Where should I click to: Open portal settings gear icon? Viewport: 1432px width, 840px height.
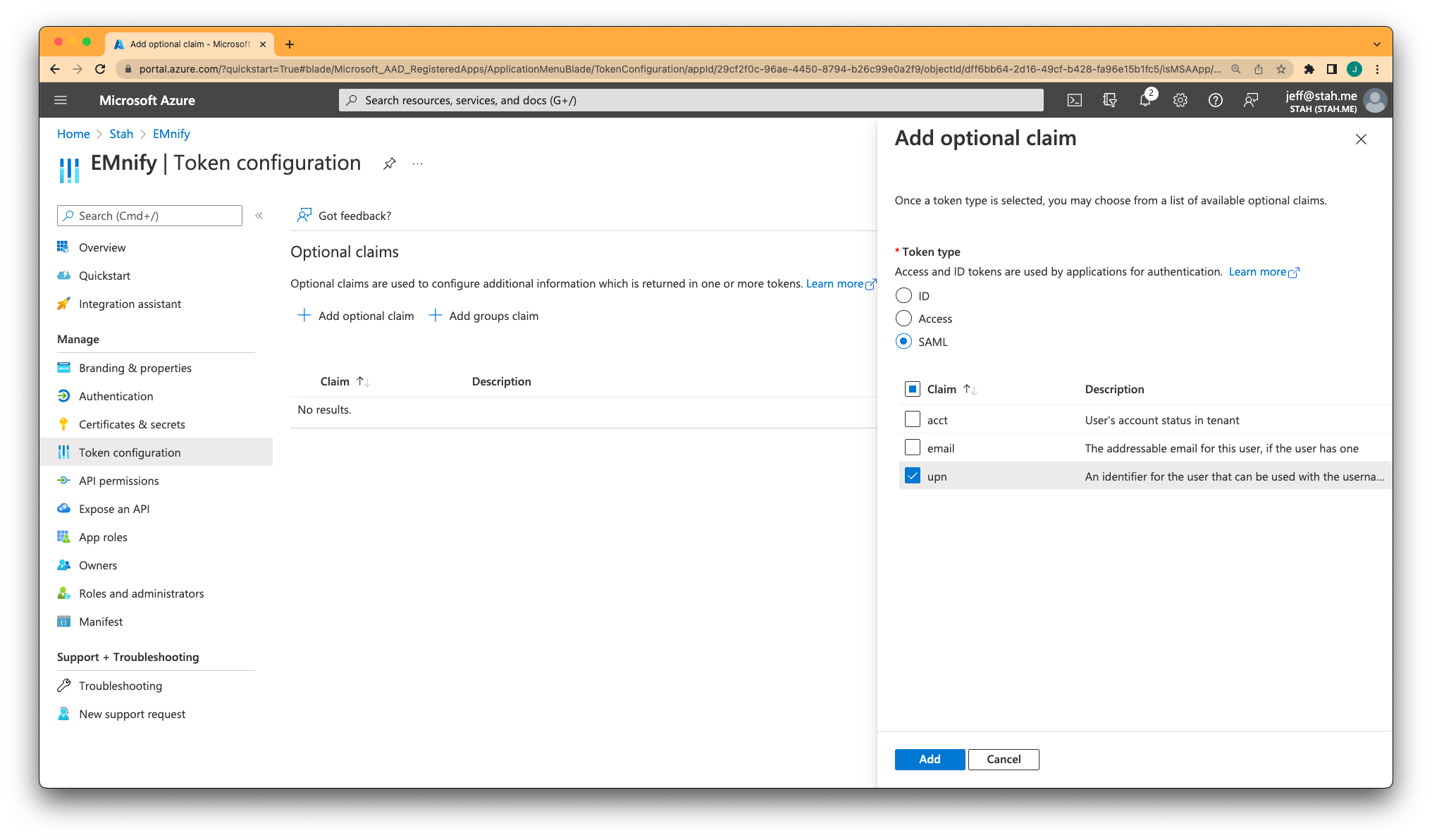1180,100
